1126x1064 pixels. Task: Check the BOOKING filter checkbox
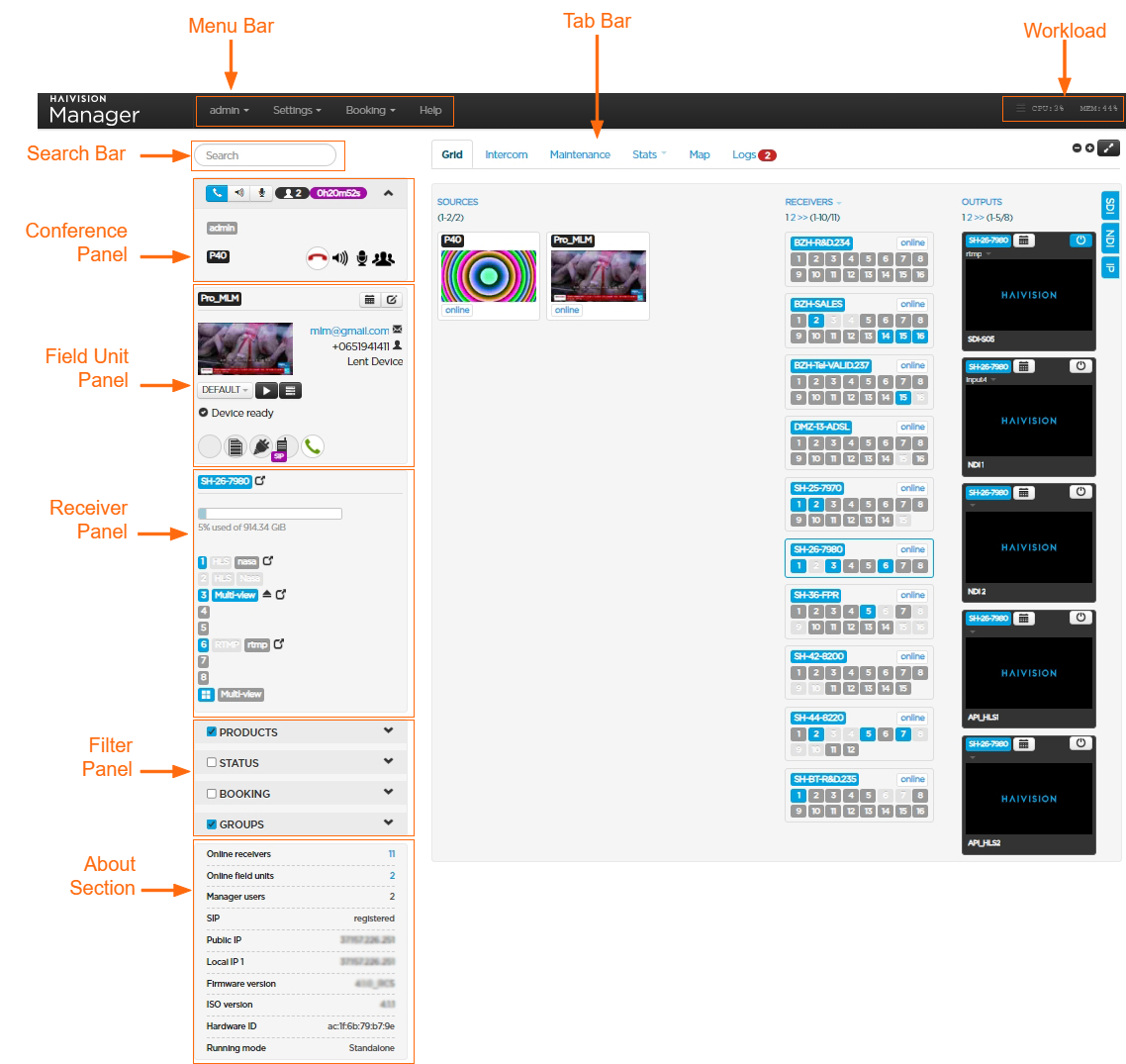coord(212,794)
